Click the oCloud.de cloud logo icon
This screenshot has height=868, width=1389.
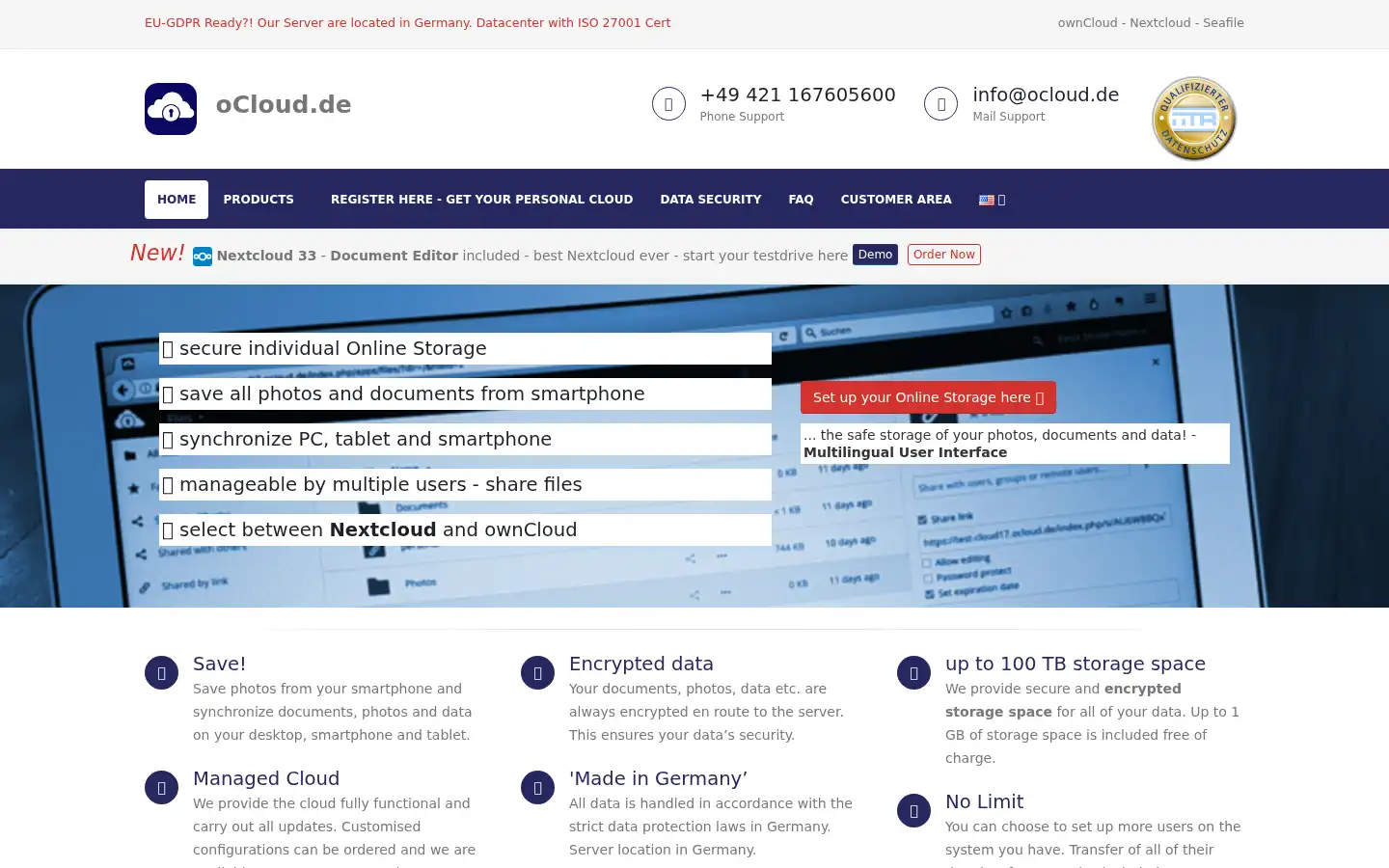(171, 109)
